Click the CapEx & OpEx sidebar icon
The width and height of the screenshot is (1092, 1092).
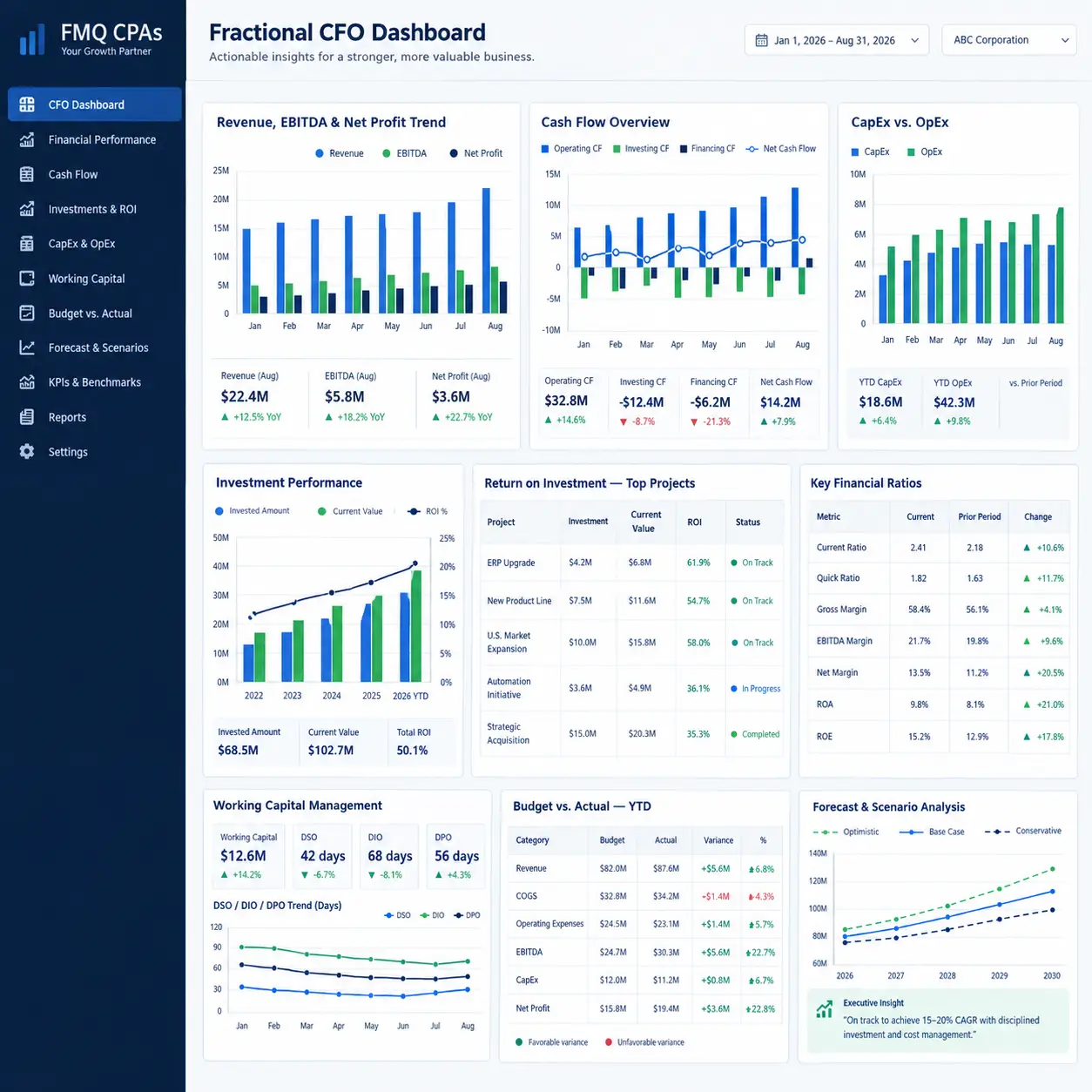[x=27, y=244]
